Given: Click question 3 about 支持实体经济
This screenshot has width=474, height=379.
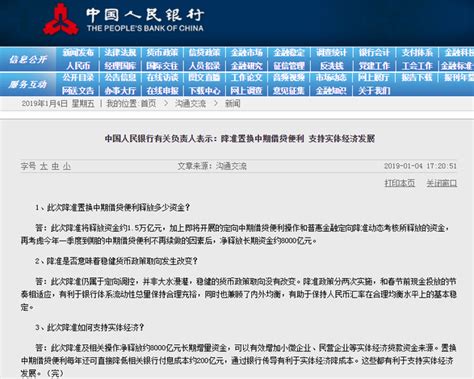Looking at the screenshot, I should point(90,327).
